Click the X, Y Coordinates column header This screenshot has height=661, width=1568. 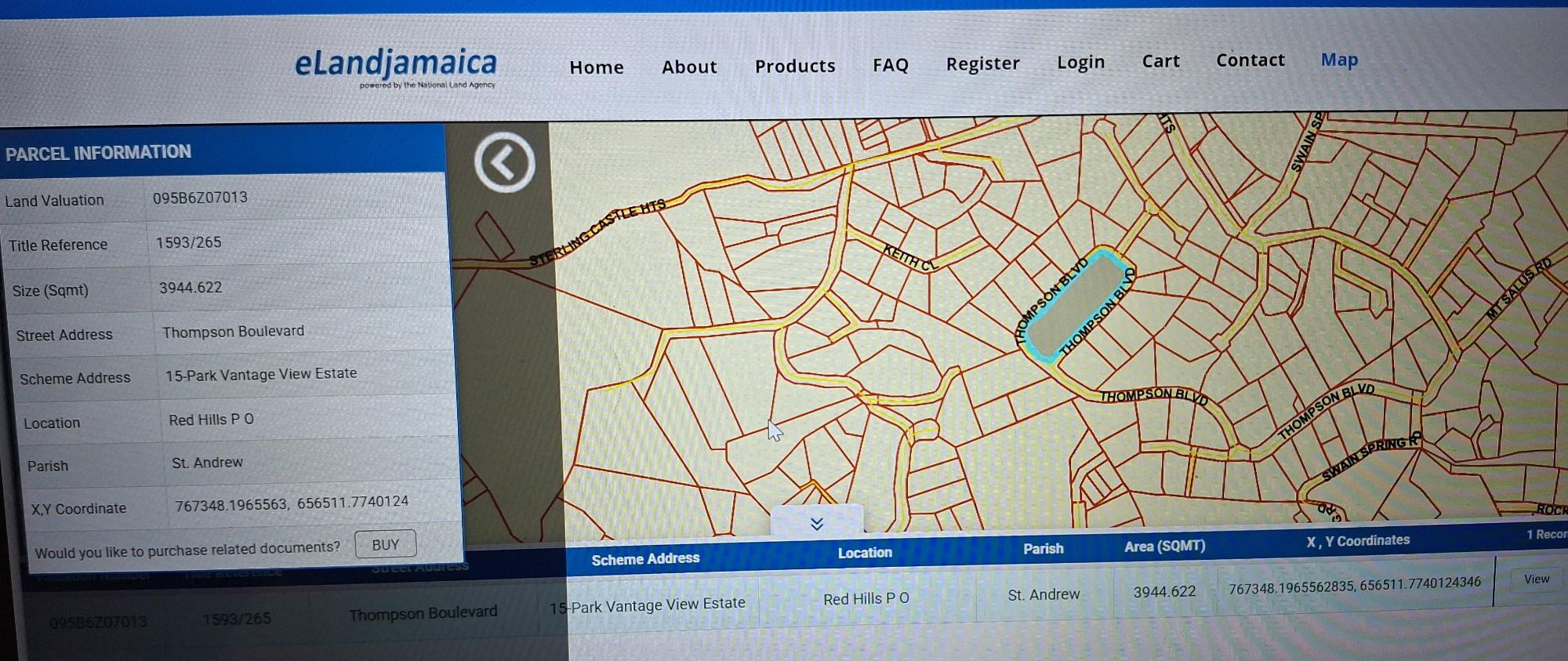[1357, 540]
